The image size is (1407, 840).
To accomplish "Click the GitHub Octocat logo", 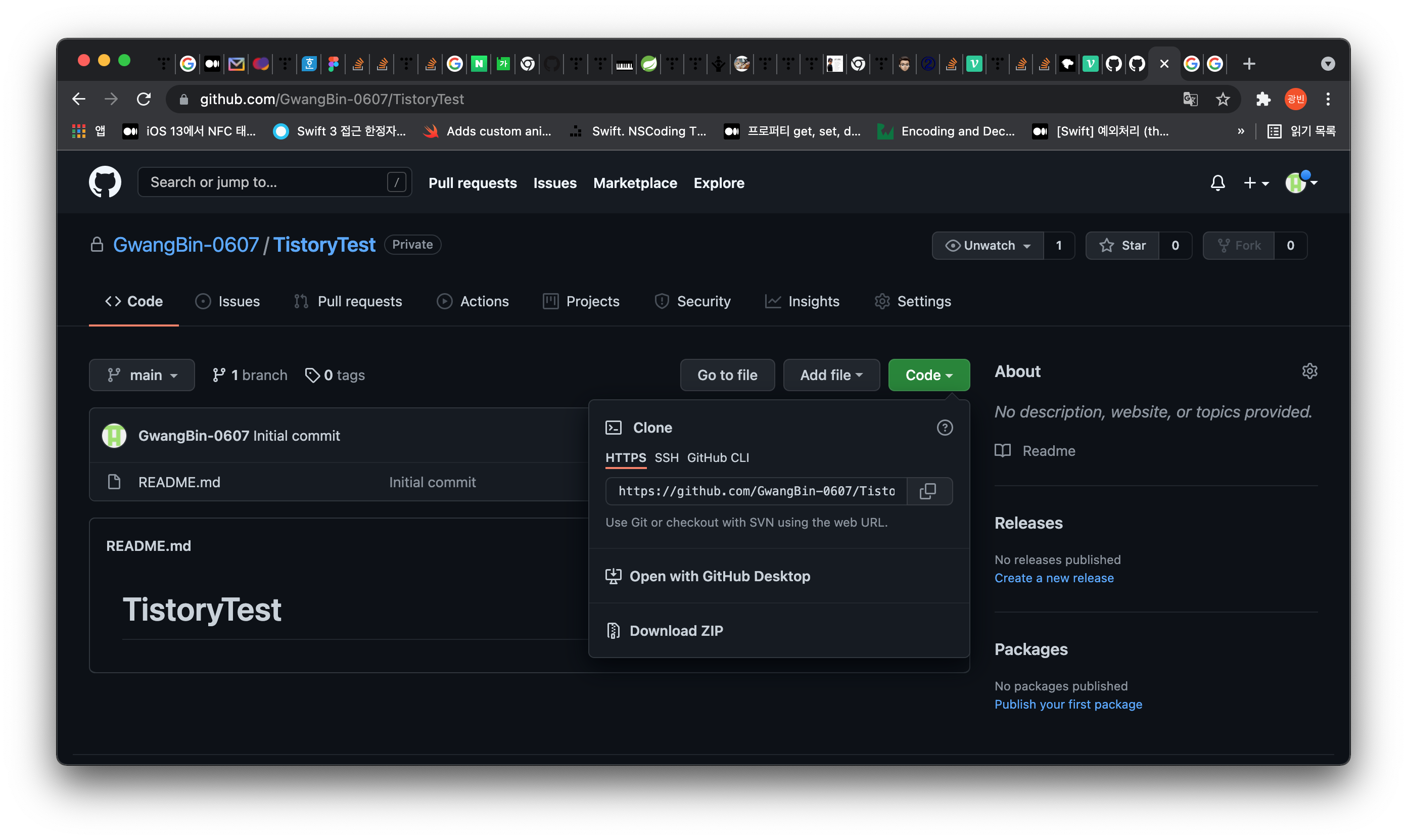I will [x=105, y=182].
